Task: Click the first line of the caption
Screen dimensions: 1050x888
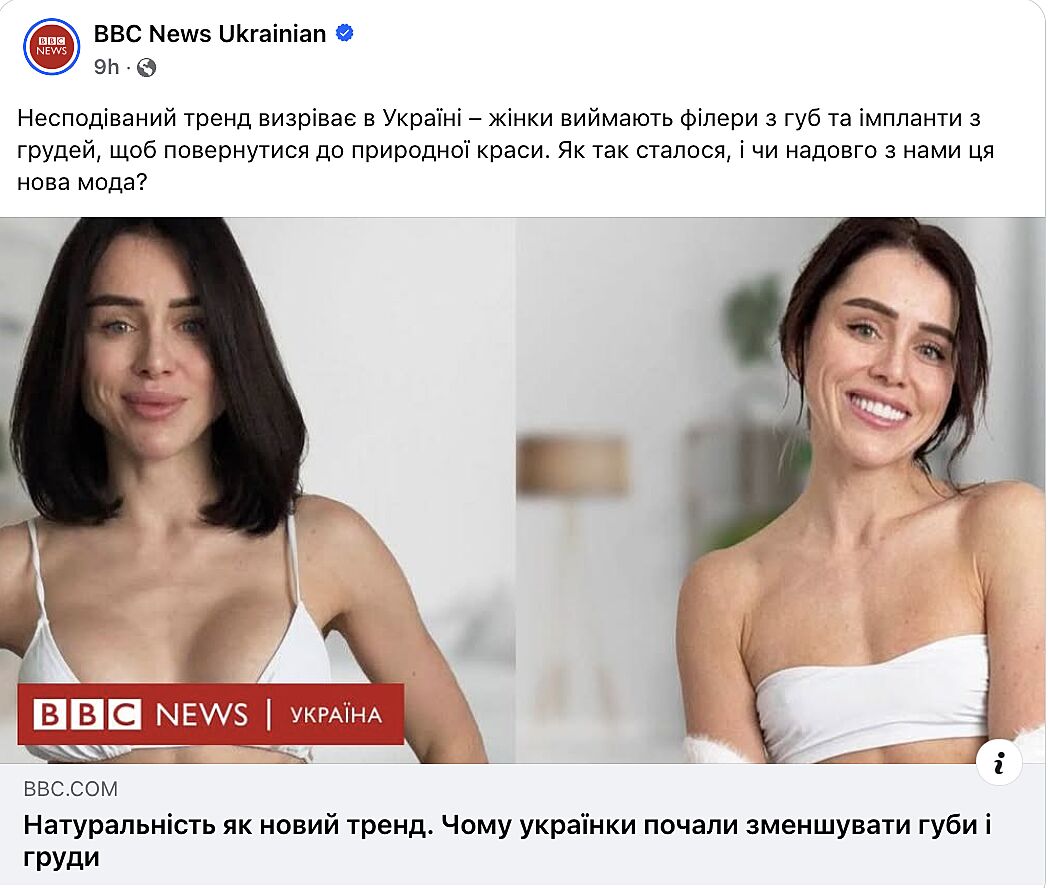Action: point(499,119)
